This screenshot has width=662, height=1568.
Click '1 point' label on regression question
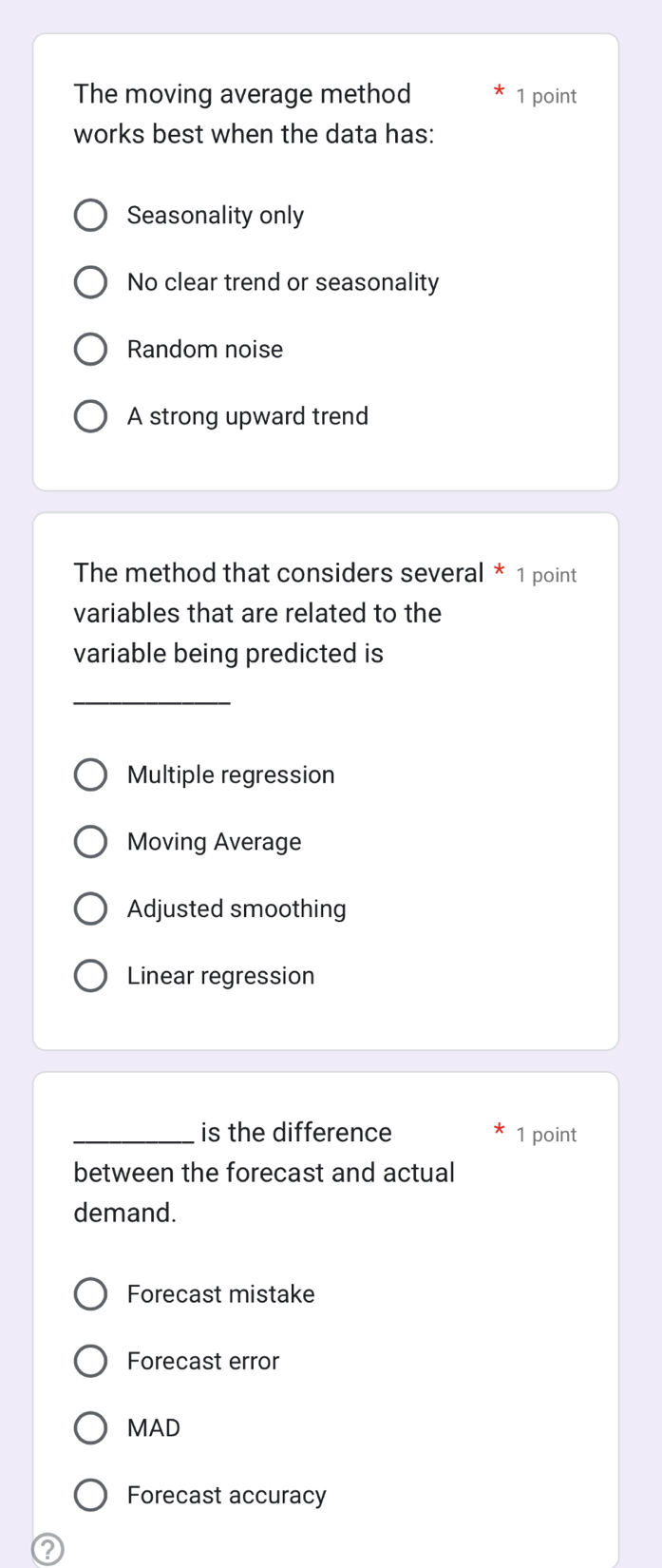coord(546,575)
